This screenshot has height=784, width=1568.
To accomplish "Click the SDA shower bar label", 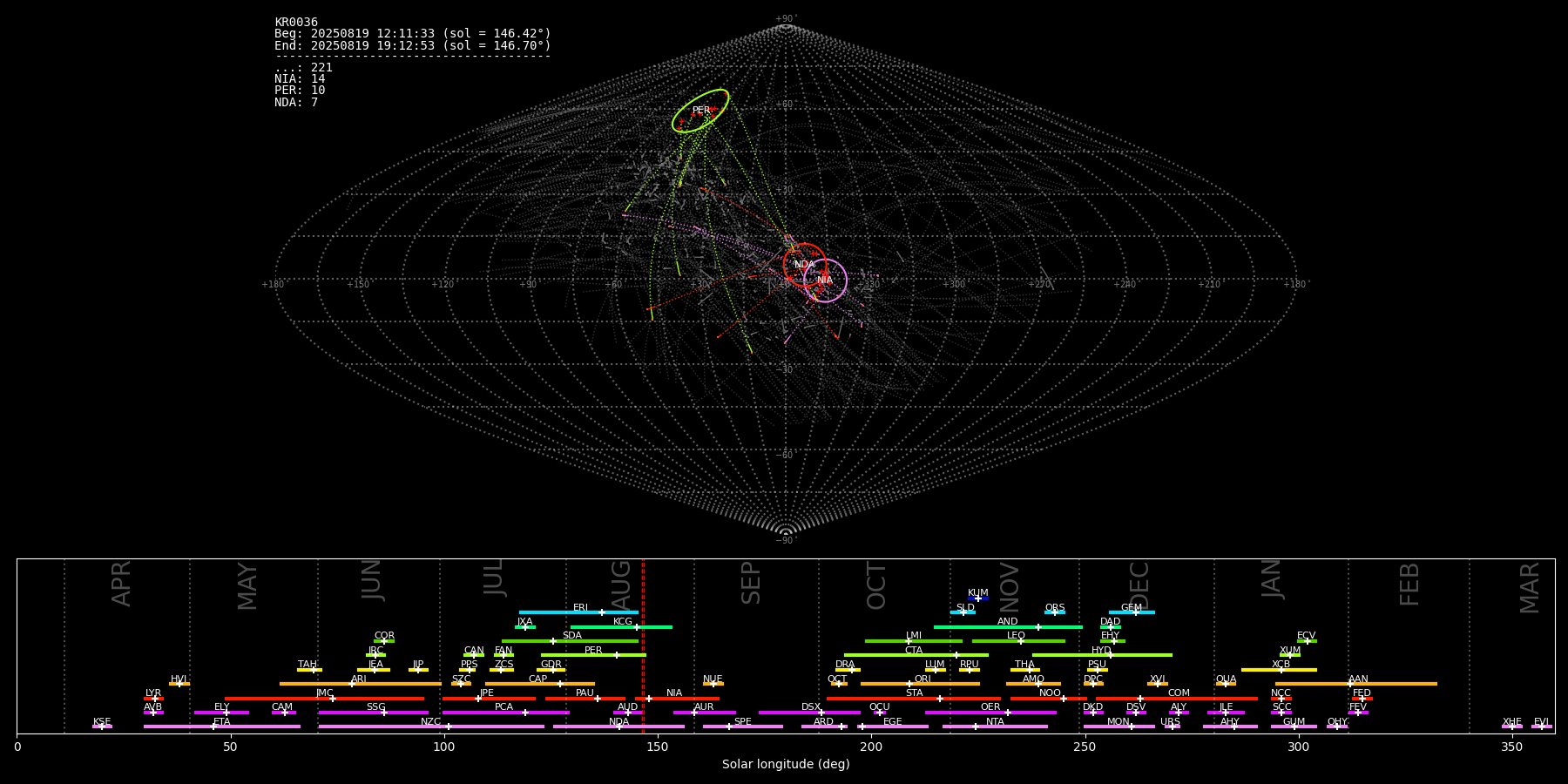I will point(572,636).
